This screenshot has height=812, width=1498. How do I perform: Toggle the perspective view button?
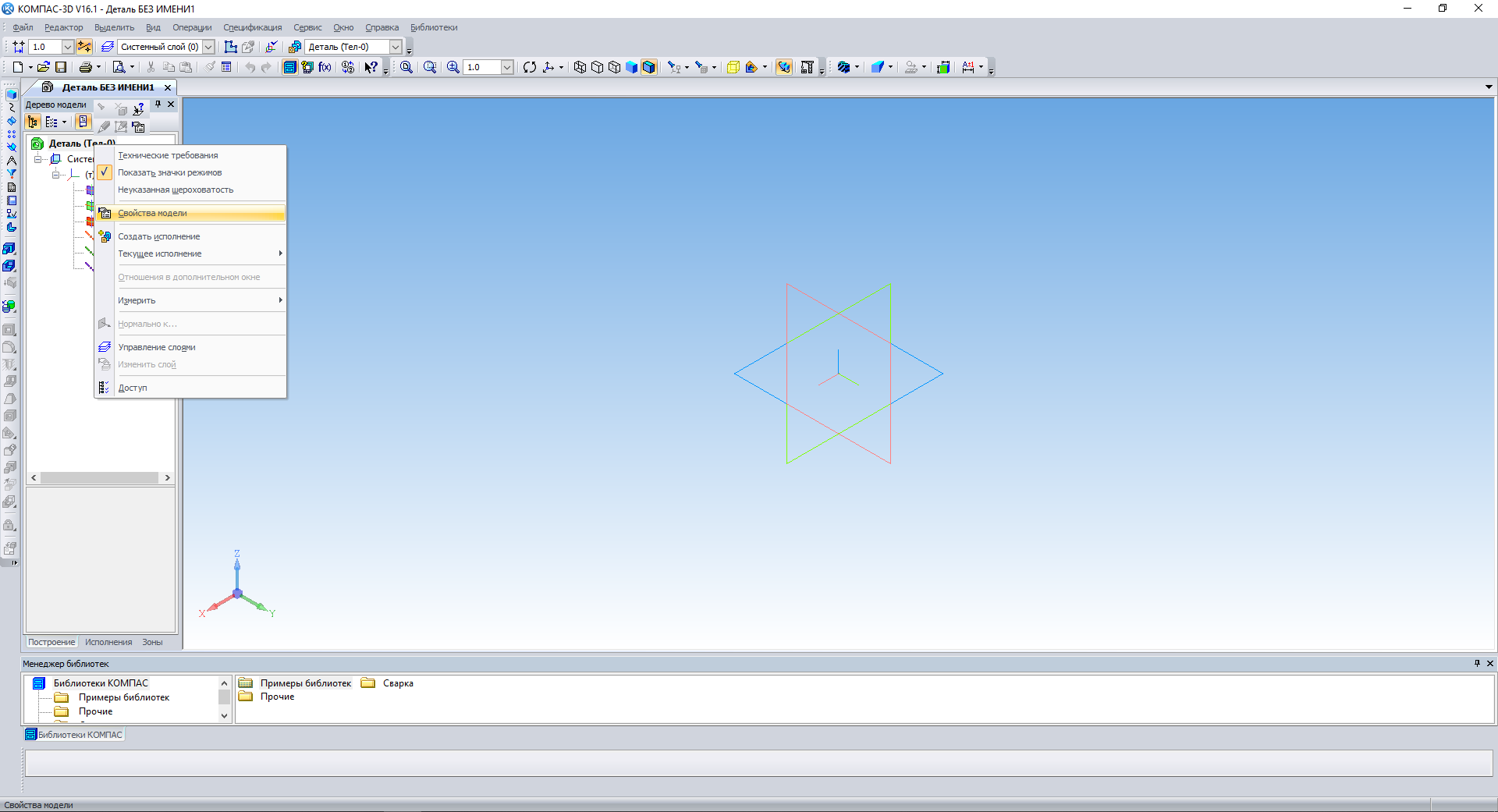click(784, 67)
